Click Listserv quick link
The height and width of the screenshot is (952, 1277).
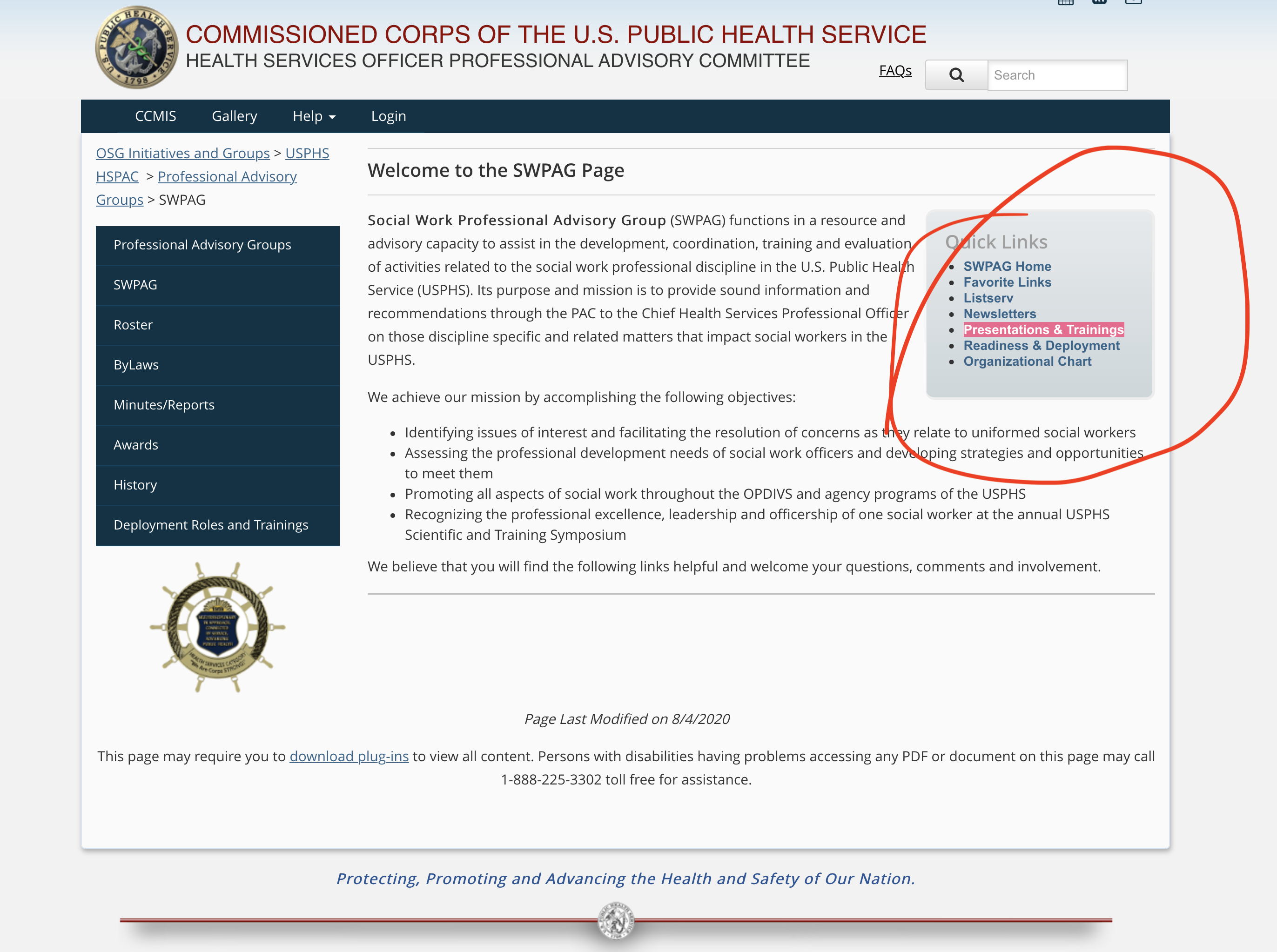pos(988,298)
